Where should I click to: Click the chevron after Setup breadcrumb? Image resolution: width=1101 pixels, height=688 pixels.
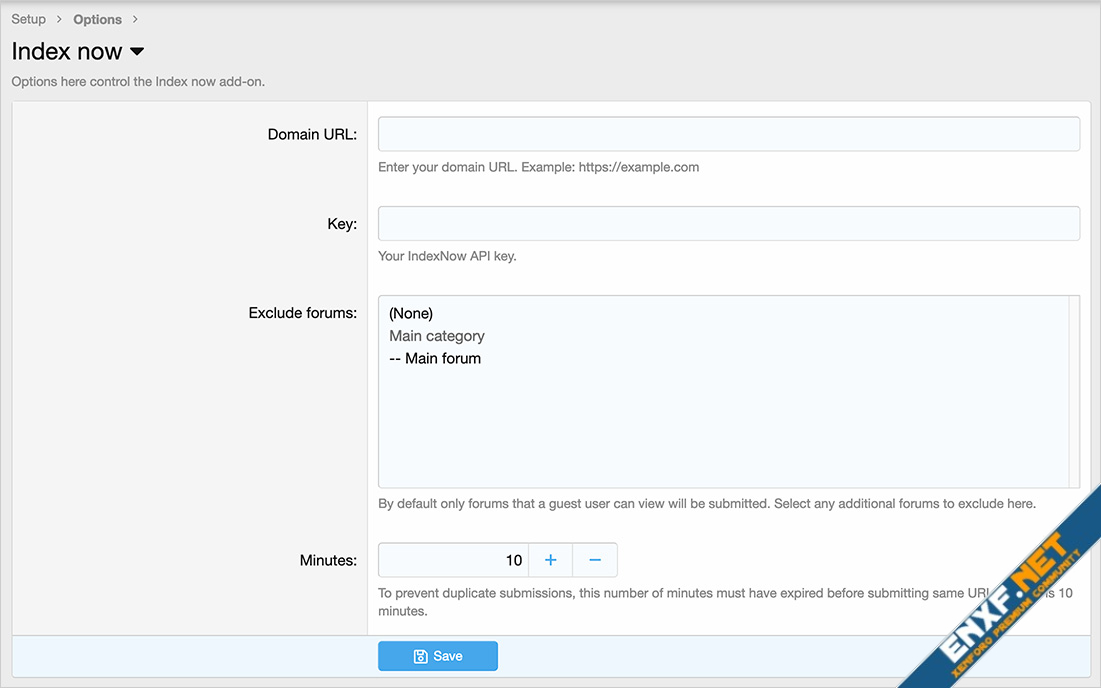[59, 19]
